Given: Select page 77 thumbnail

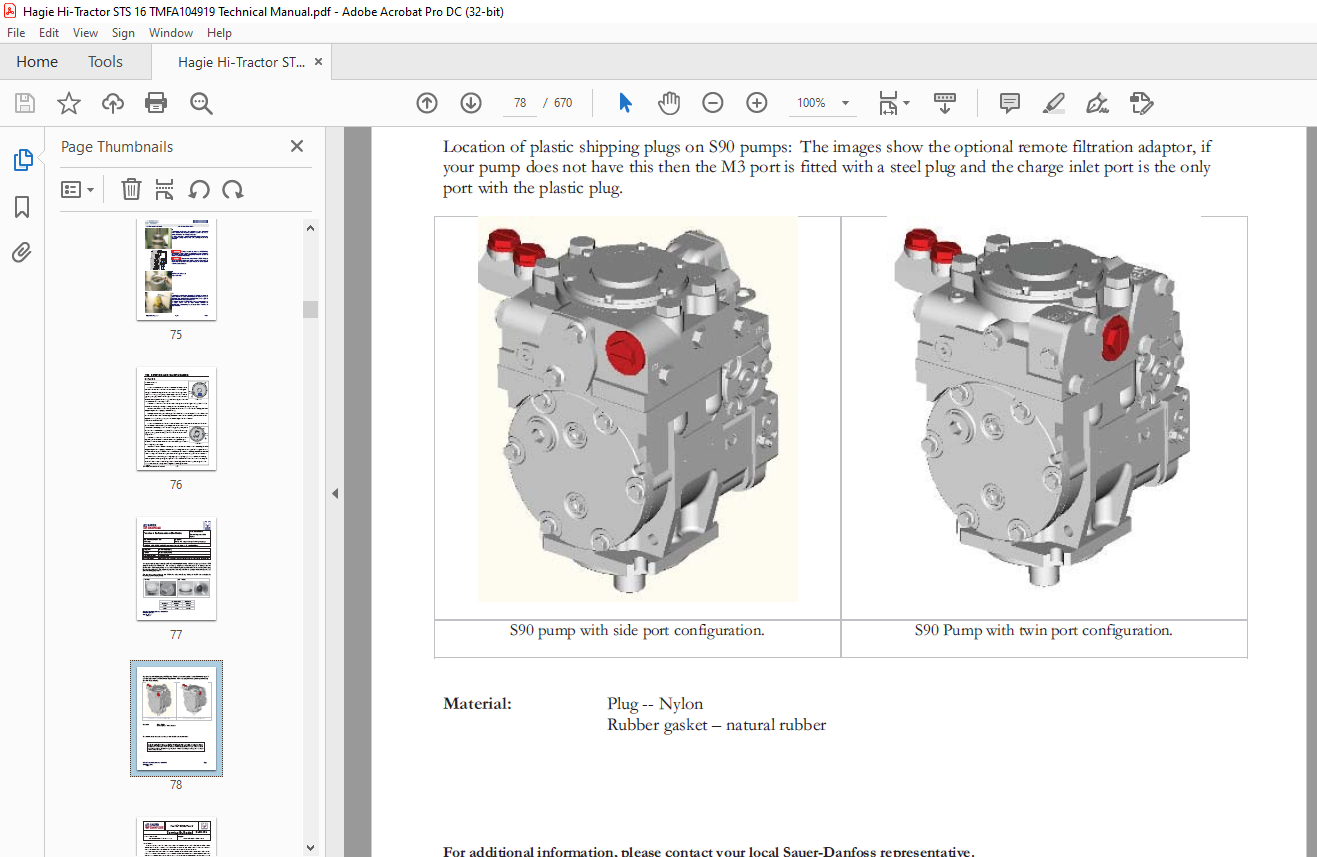Looking at the screenshot, I should tap(176, 568).
